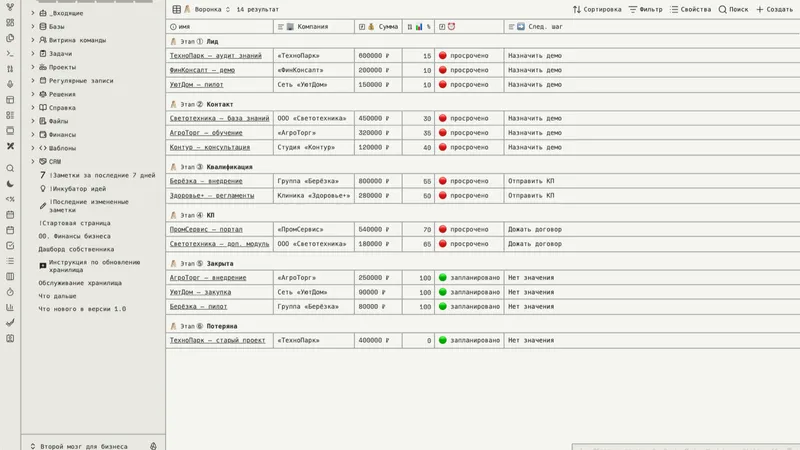This screenshot has width=800, height=450.
Task: Click Поиск in the table toolbar
Action: (x=733, y=9)
